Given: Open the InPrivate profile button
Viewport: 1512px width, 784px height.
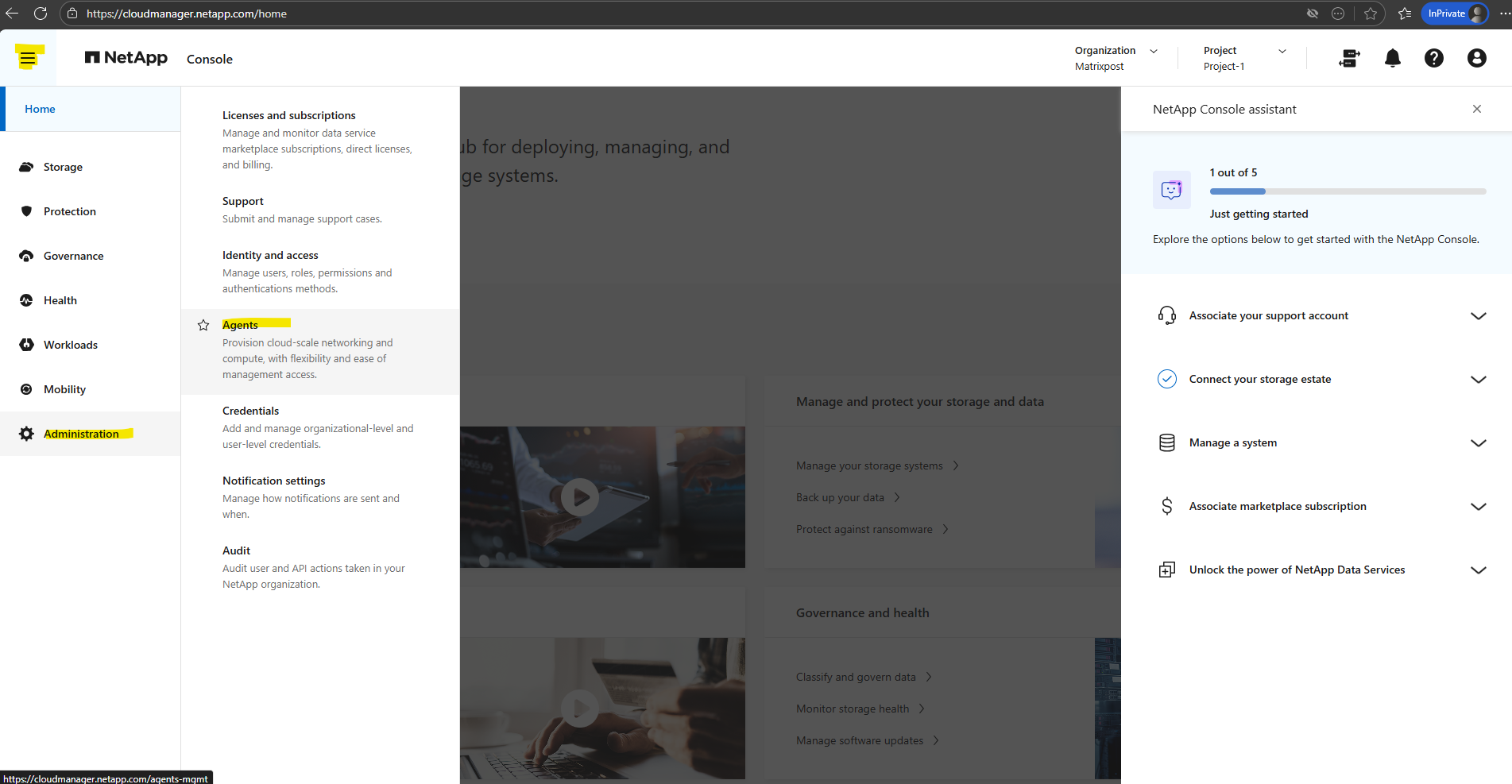Looking at the screenshot, I should (1455, 14).
